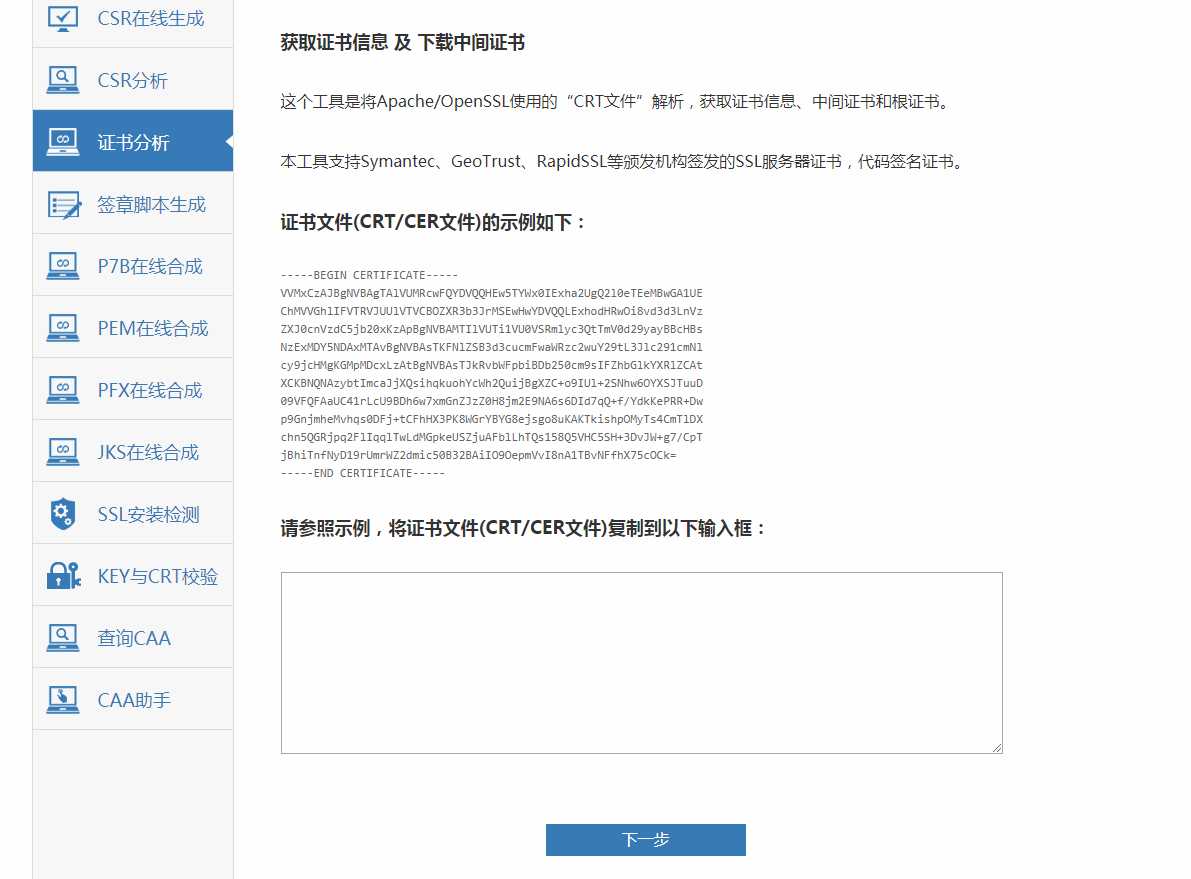Click the 查询CAA magnifier laptop icon
The height and width of the screenshot is (879, 1191).
pyautogui.click(x=62, y=637)
